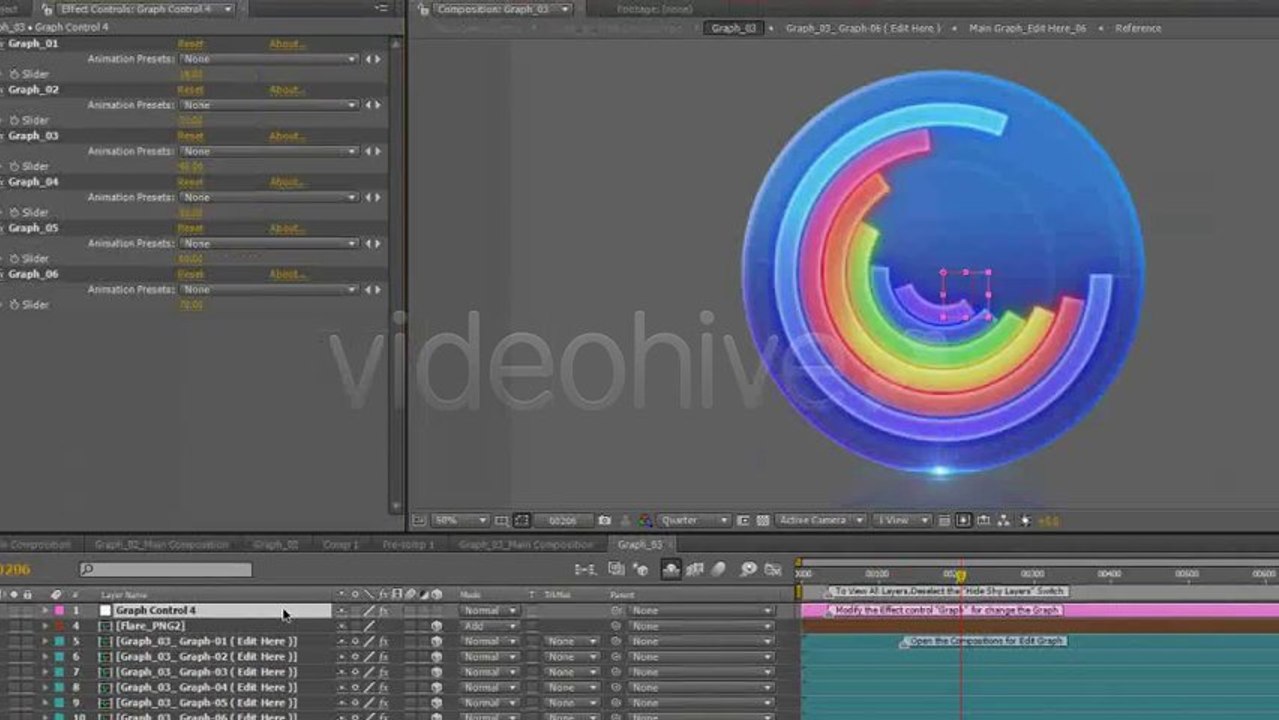Enable the motion blur icon in timeline
1279x720 pixels.
718,569
